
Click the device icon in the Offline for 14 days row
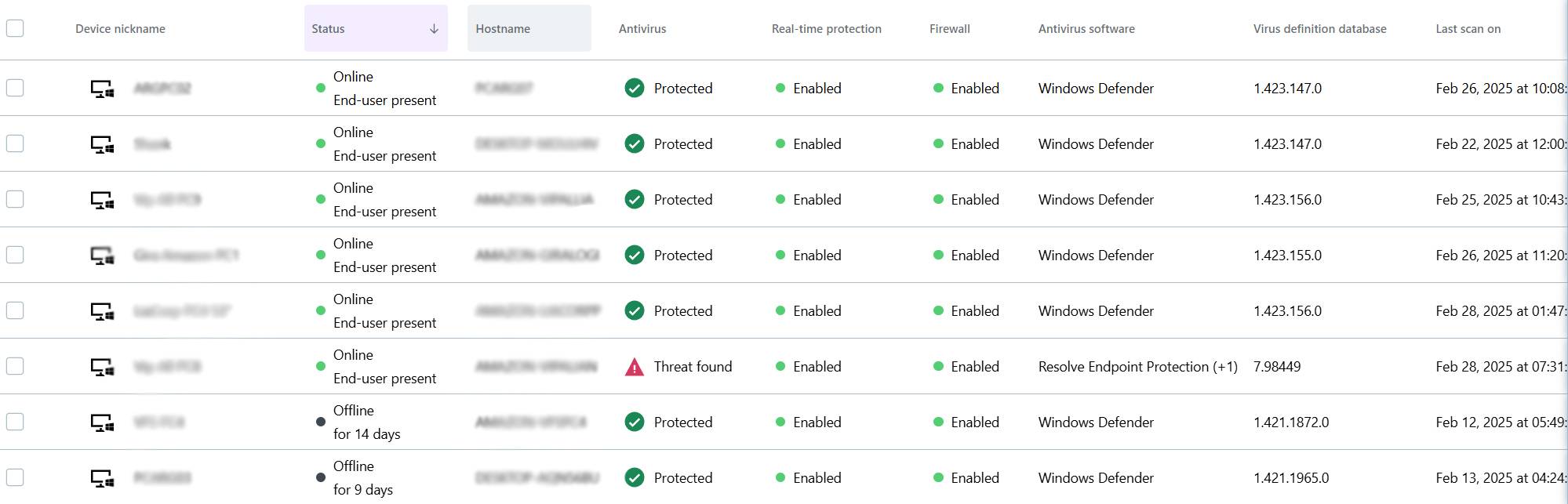click(102, 422)
